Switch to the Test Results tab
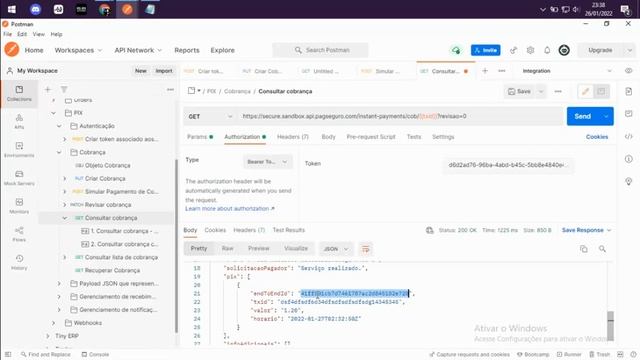Viewport: 640px width, 360px height. 289,230
